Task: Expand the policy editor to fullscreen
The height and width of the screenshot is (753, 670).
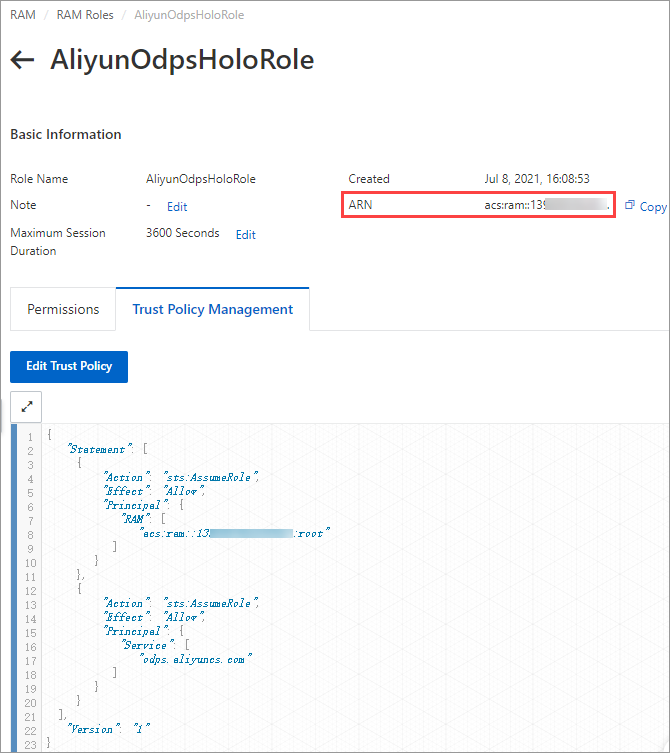Action: (26, 407)
